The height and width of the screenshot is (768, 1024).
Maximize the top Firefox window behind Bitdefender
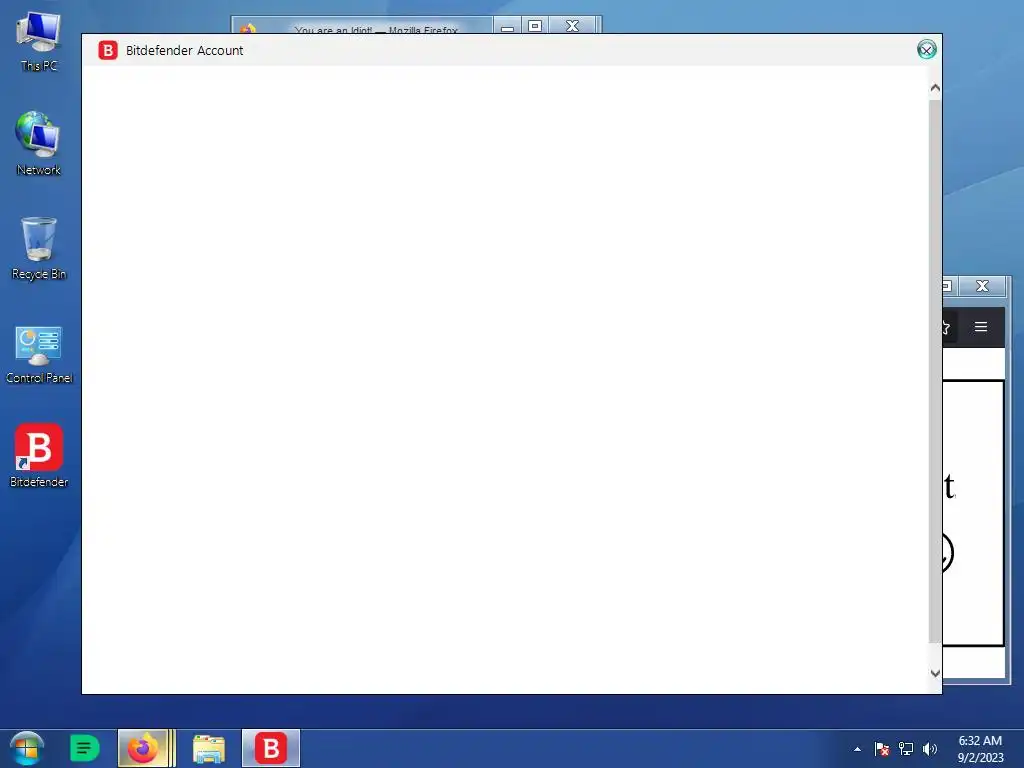click(535, 26)
